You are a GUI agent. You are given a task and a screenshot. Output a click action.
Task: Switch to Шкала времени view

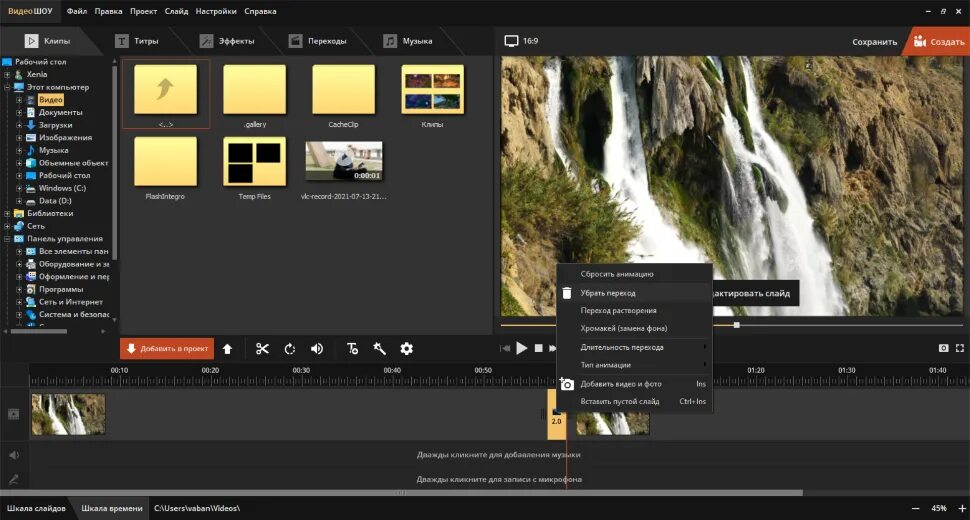[x=111, y=508]
